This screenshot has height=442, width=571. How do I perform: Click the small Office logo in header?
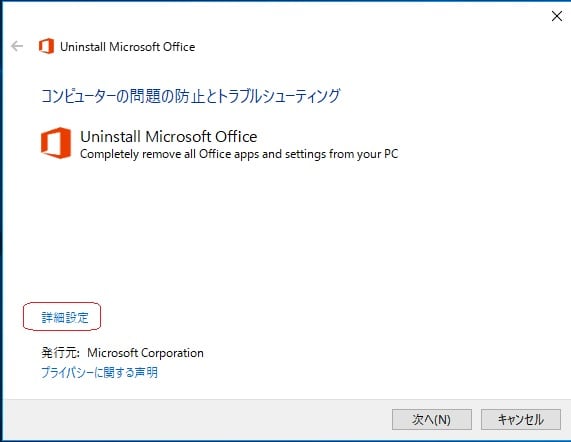pyautogui.click(x=46, y=46)
